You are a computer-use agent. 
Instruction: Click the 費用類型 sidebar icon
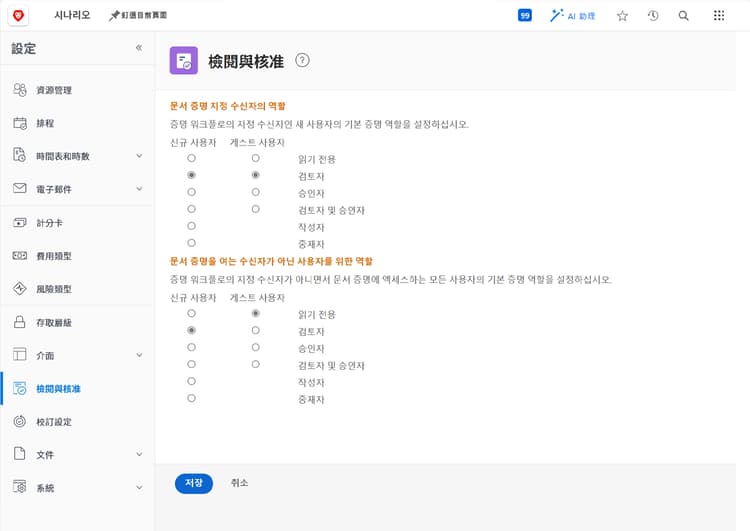click(20, 255)
